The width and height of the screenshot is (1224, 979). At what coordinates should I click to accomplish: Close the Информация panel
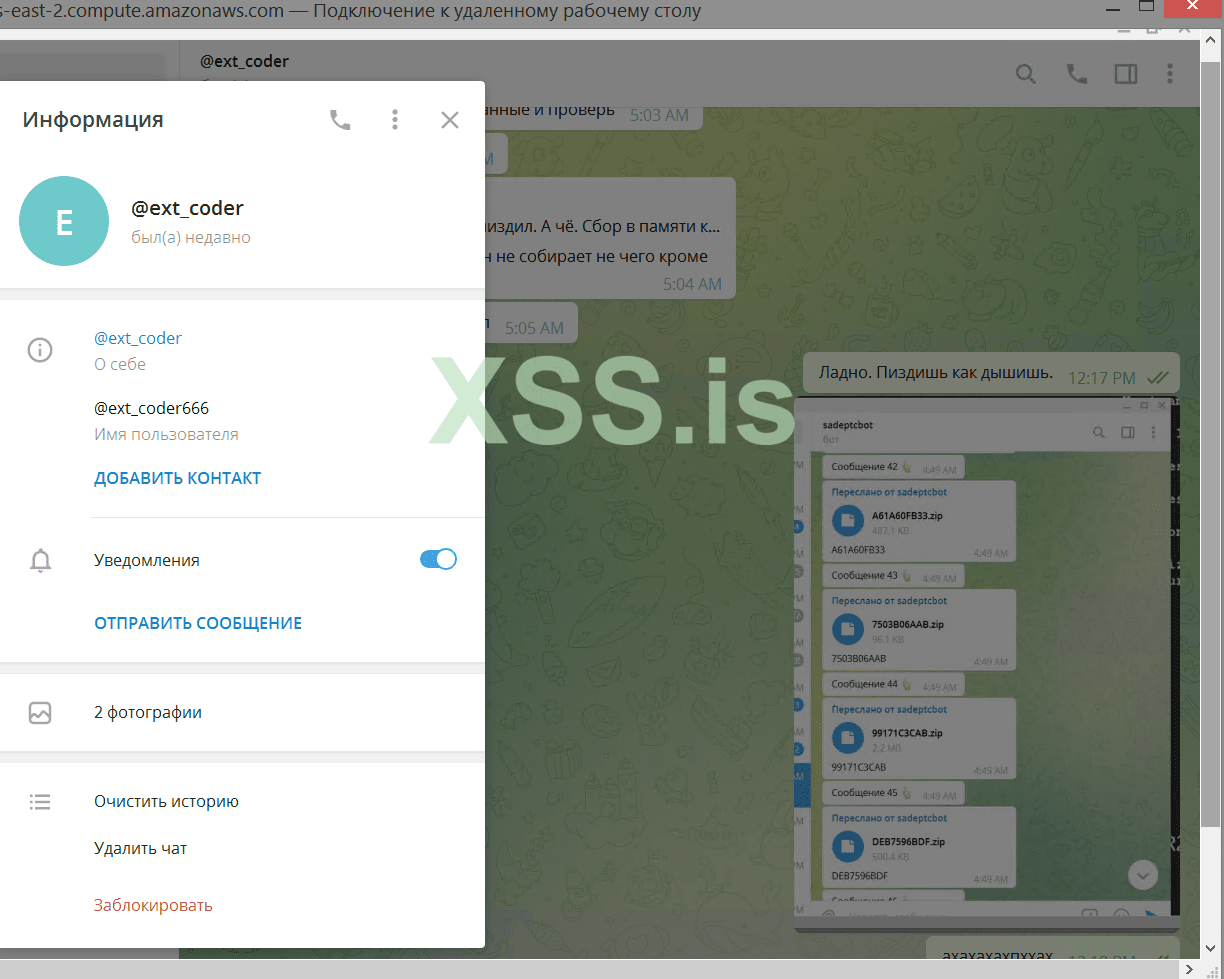coord(450,120)
